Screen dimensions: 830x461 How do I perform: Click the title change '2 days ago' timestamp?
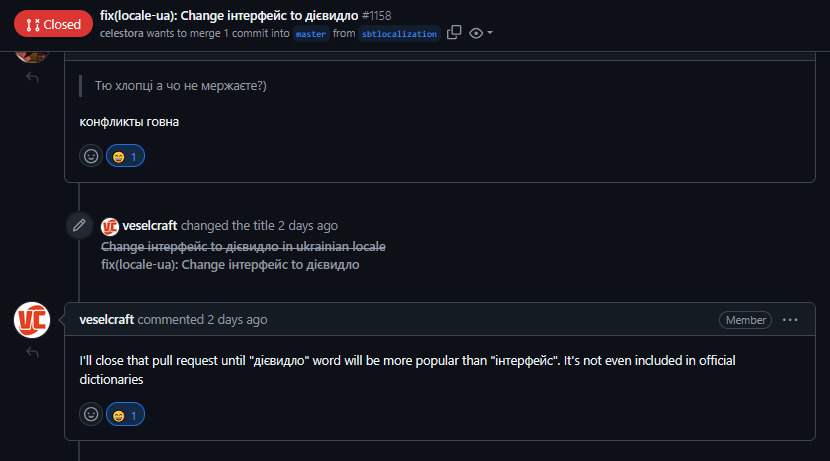coord(308,226)
